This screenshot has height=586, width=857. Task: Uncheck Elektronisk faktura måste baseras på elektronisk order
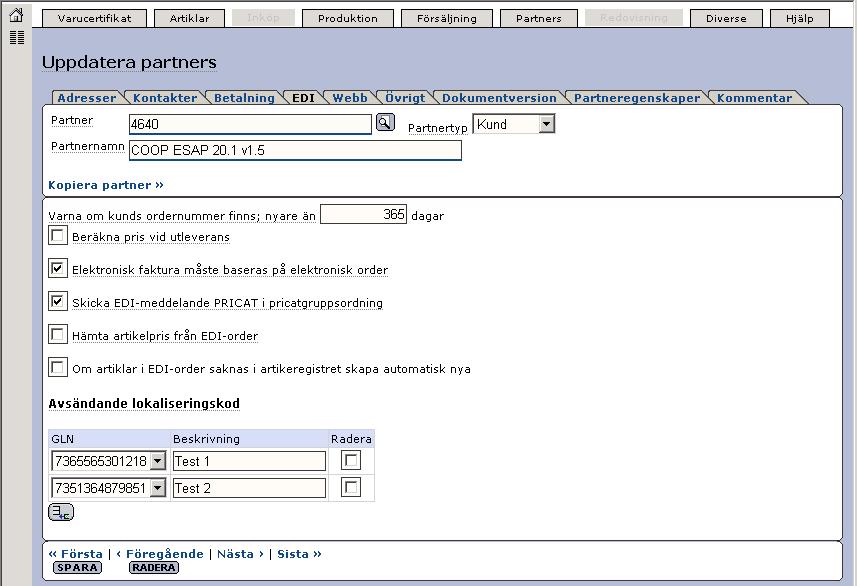57,268
